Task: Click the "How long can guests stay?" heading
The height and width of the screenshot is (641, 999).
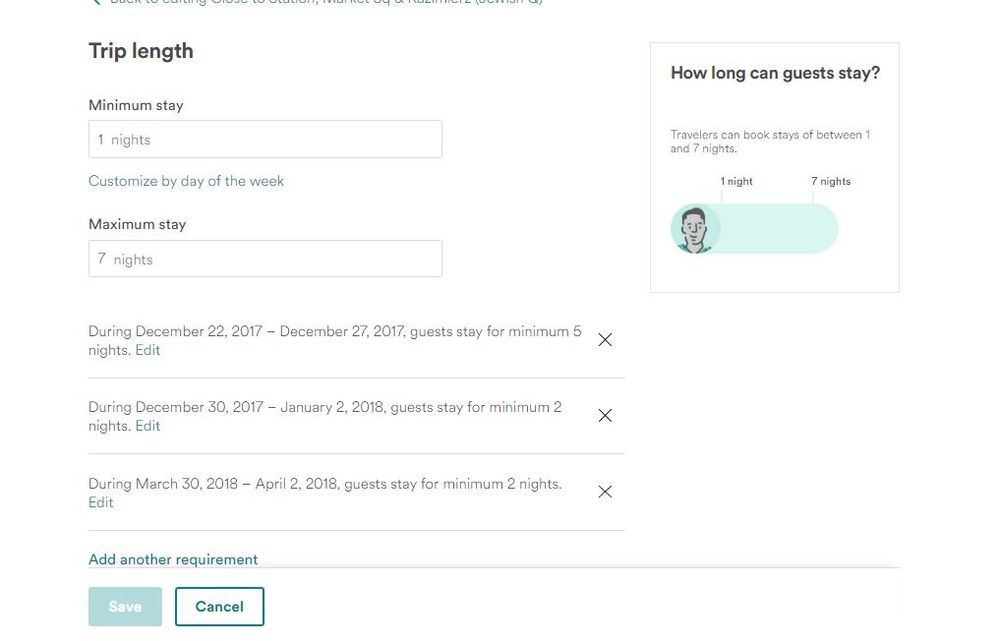Action: (775, 73)
